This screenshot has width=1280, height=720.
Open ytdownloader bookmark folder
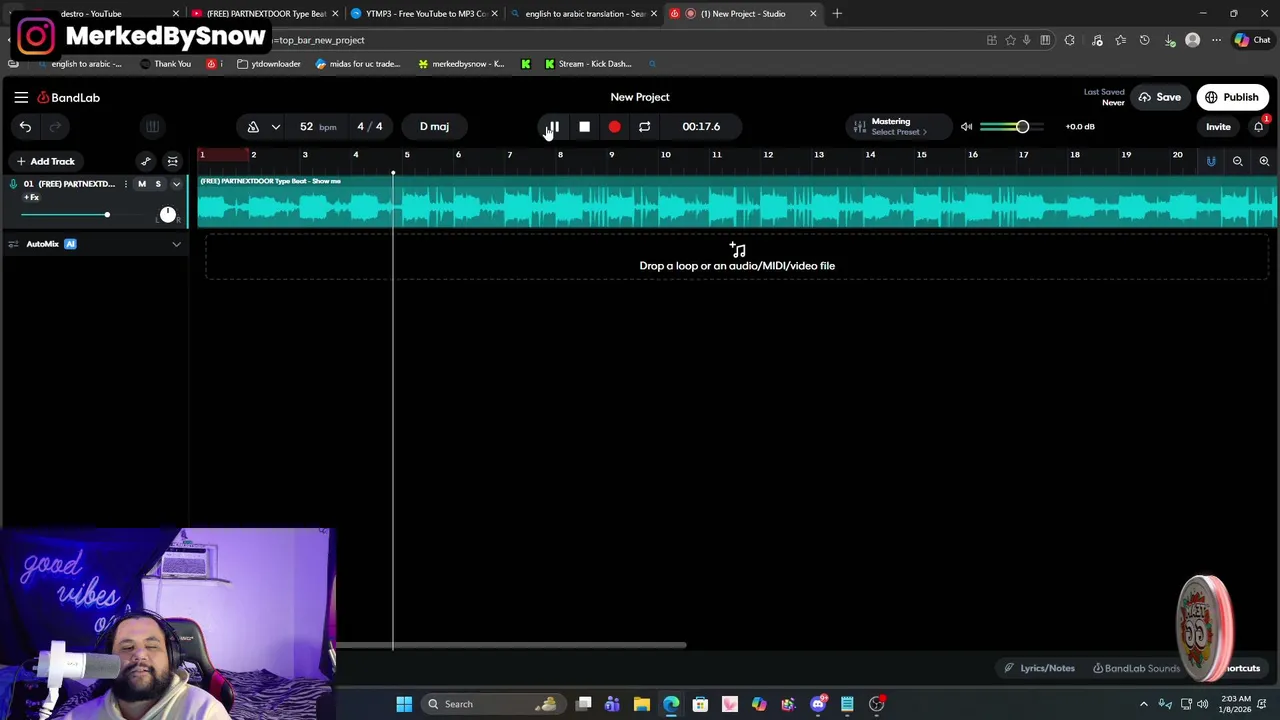pyautogui.click(x=269, y=64)
